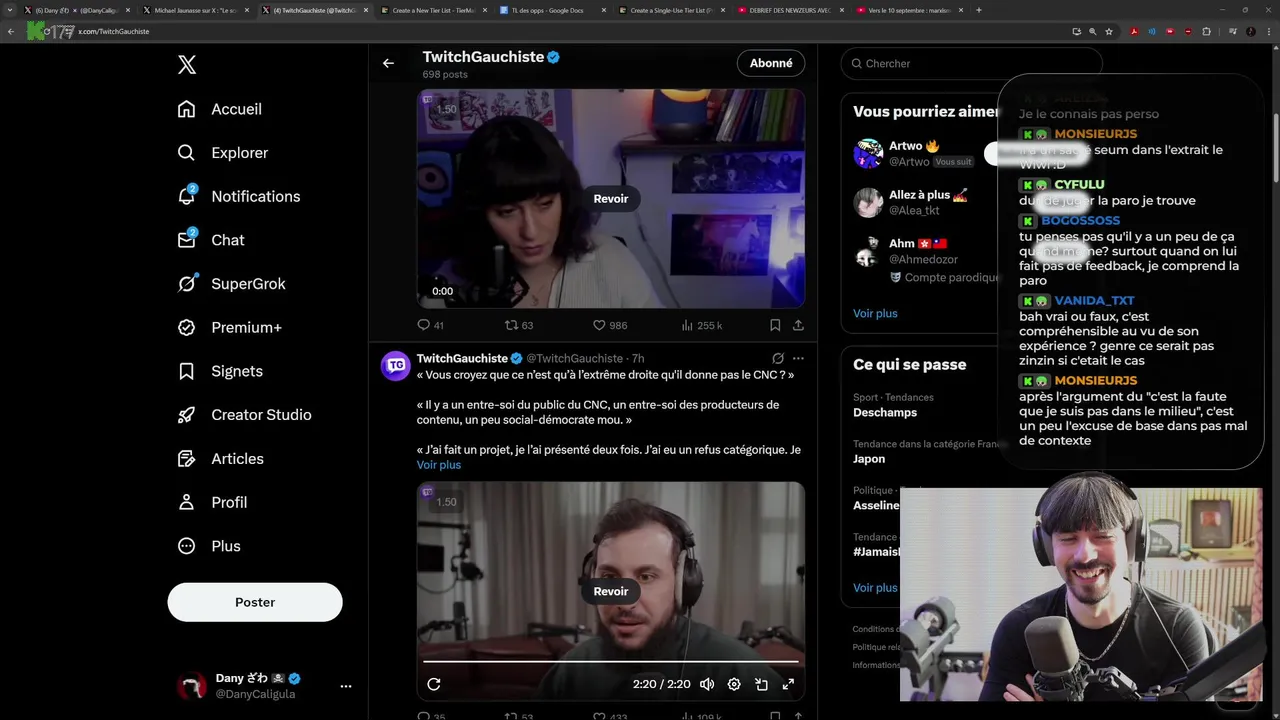The width and height of the screenshot is (1280, 720).
Task: Click the browser profile avatar icon
Action: point(1251,31)
